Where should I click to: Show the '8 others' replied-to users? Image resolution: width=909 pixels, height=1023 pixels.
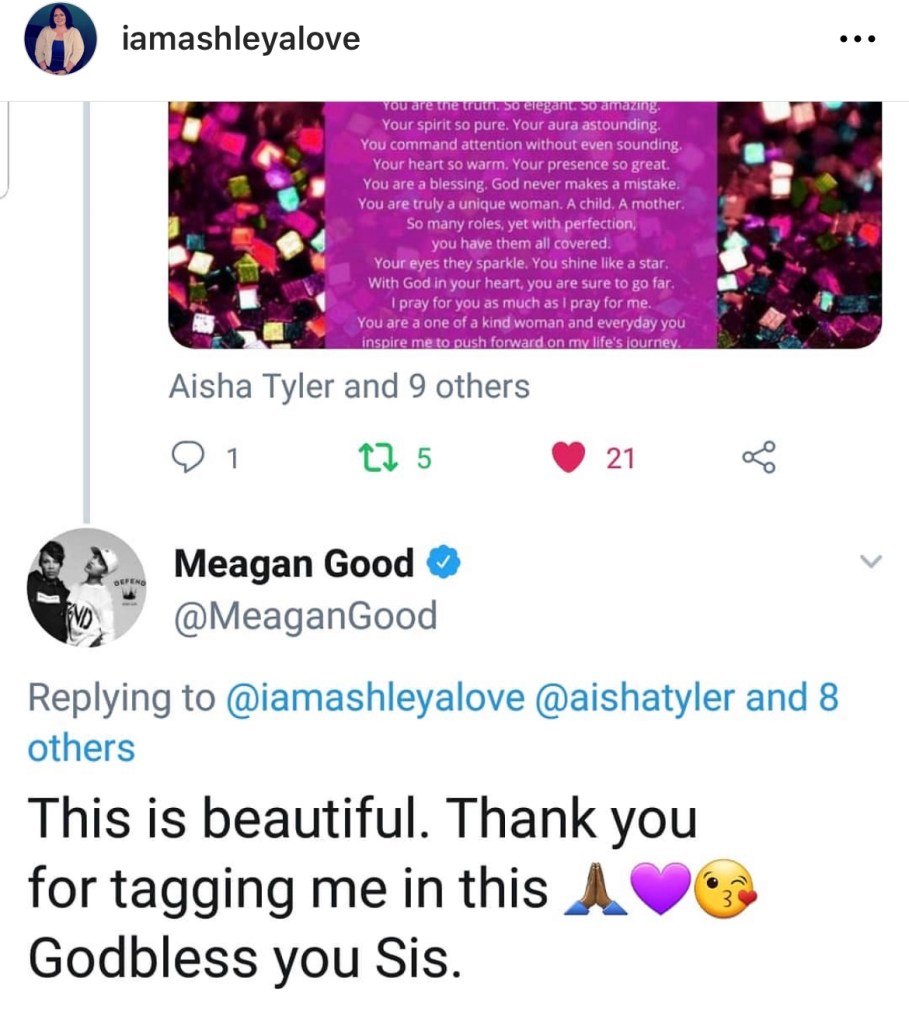[x=80, y=748]
